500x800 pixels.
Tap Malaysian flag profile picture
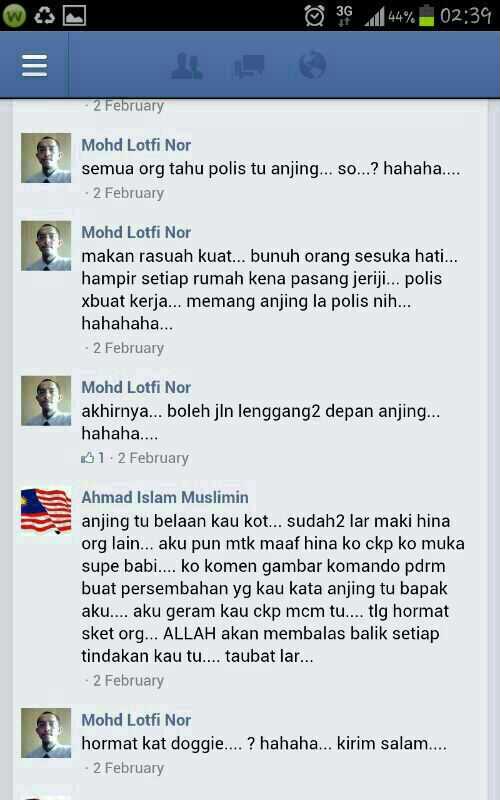click(46, 511)
